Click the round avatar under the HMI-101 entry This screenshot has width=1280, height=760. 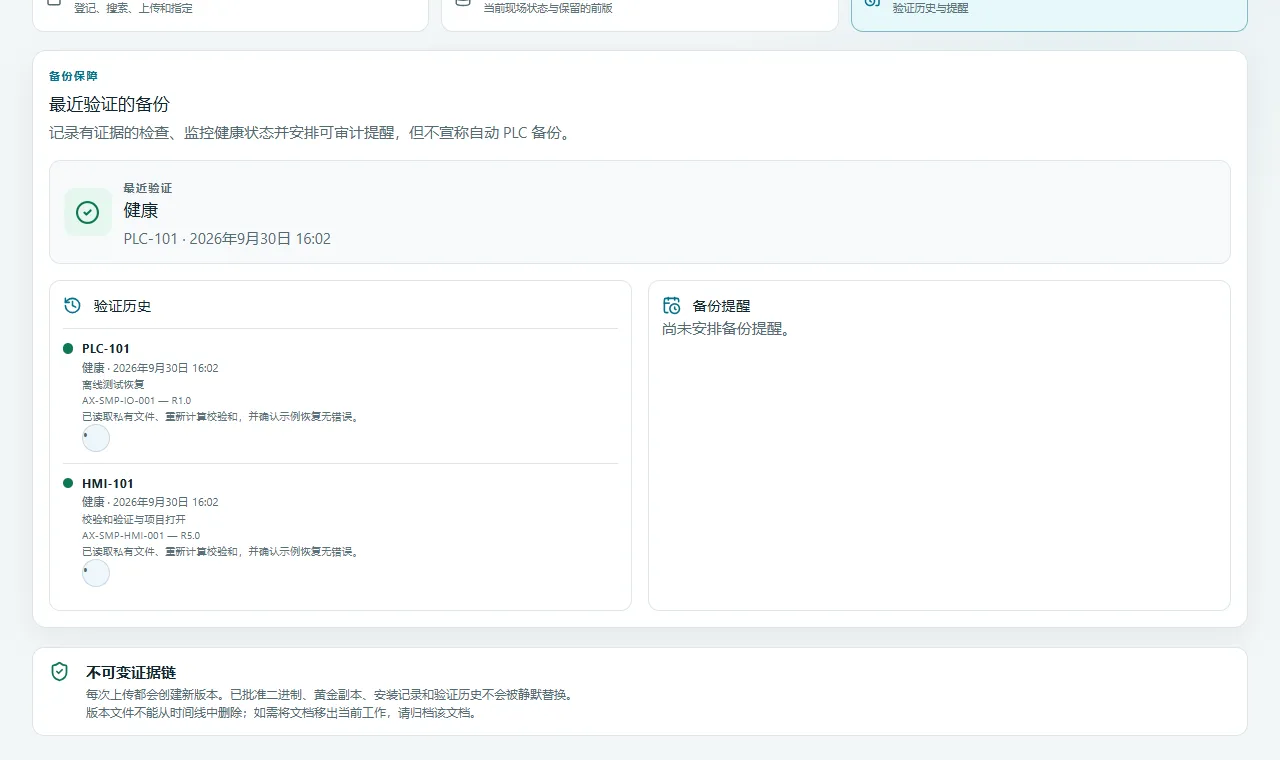(96, 573)
